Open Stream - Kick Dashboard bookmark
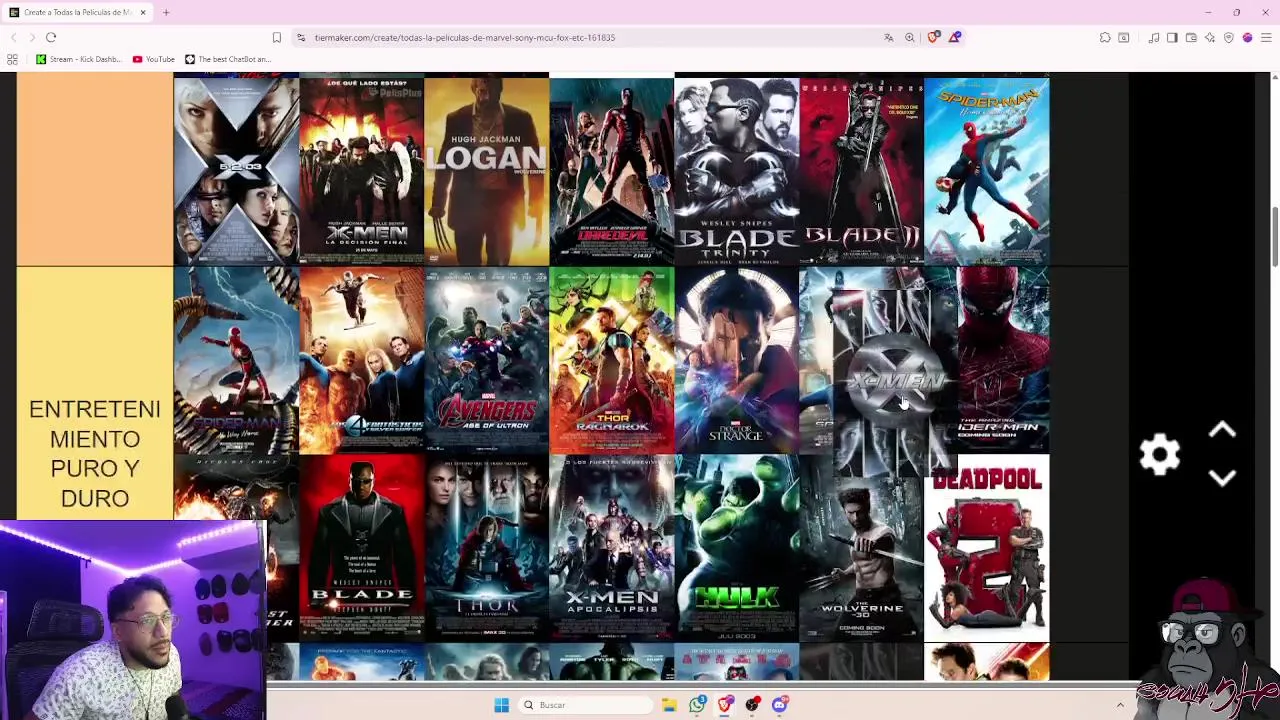Viewport: 1280px width, 720px height. (x=78, y=59)
